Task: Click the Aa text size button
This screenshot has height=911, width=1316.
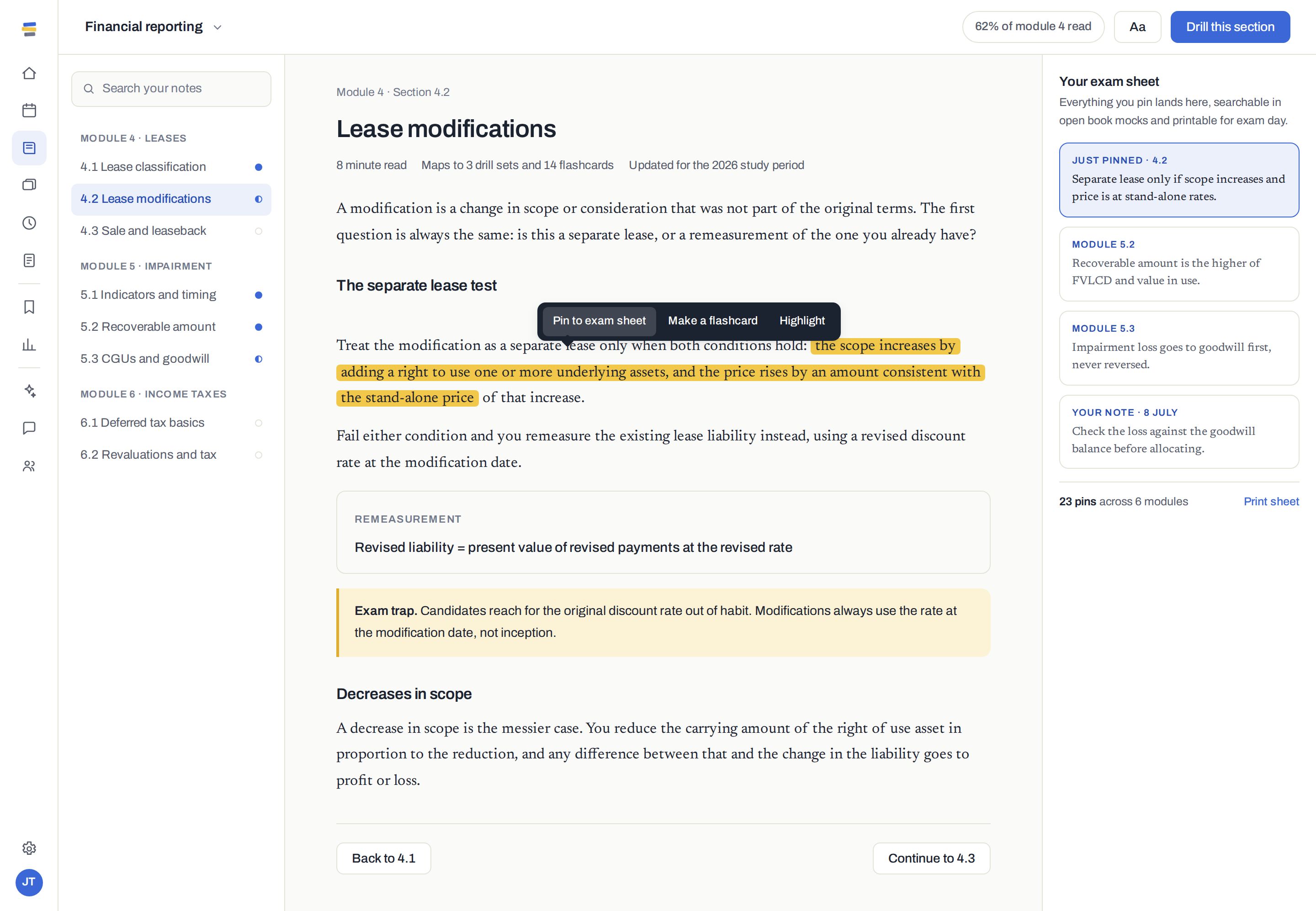Action: pyautogui.click(x=1137, y=27)
